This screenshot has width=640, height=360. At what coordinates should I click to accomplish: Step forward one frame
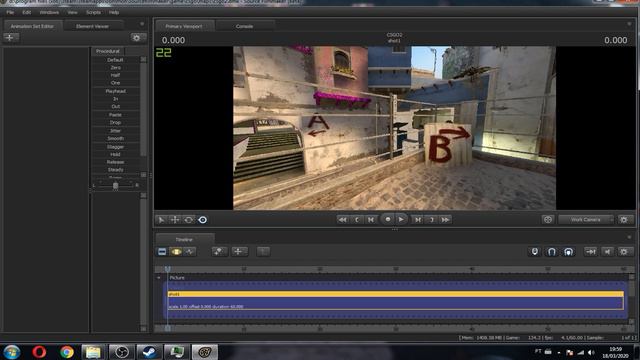click(x=418, y=220)
